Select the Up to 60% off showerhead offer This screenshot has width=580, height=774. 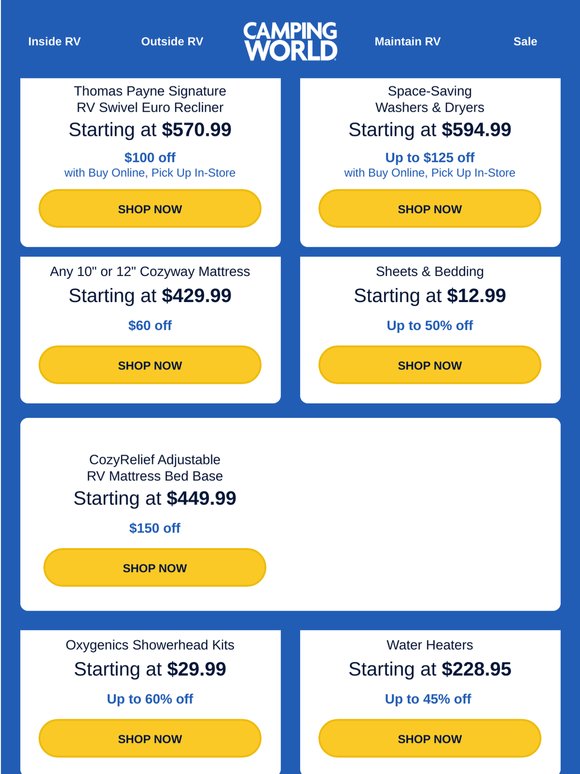pos(150,698)
